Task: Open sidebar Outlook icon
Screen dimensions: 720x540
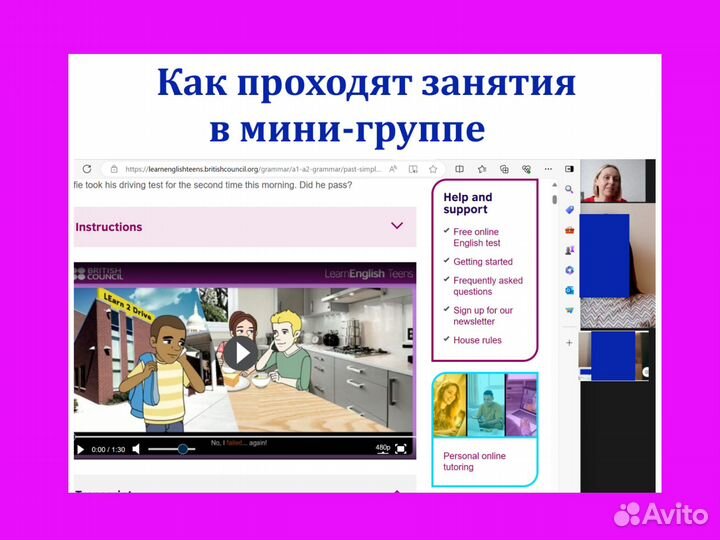Action: pyautogui.click(x=569, y=290)
